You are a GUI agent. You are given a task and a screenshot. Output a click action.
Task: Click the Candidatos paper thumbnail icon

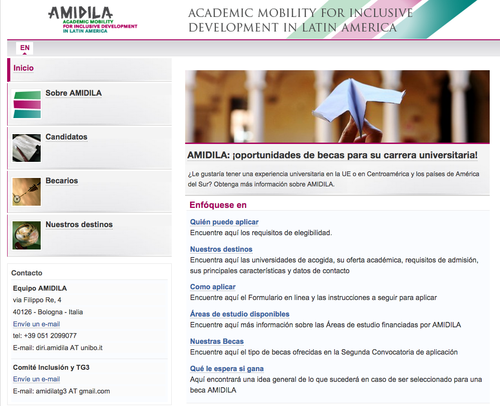pos(27,148)
